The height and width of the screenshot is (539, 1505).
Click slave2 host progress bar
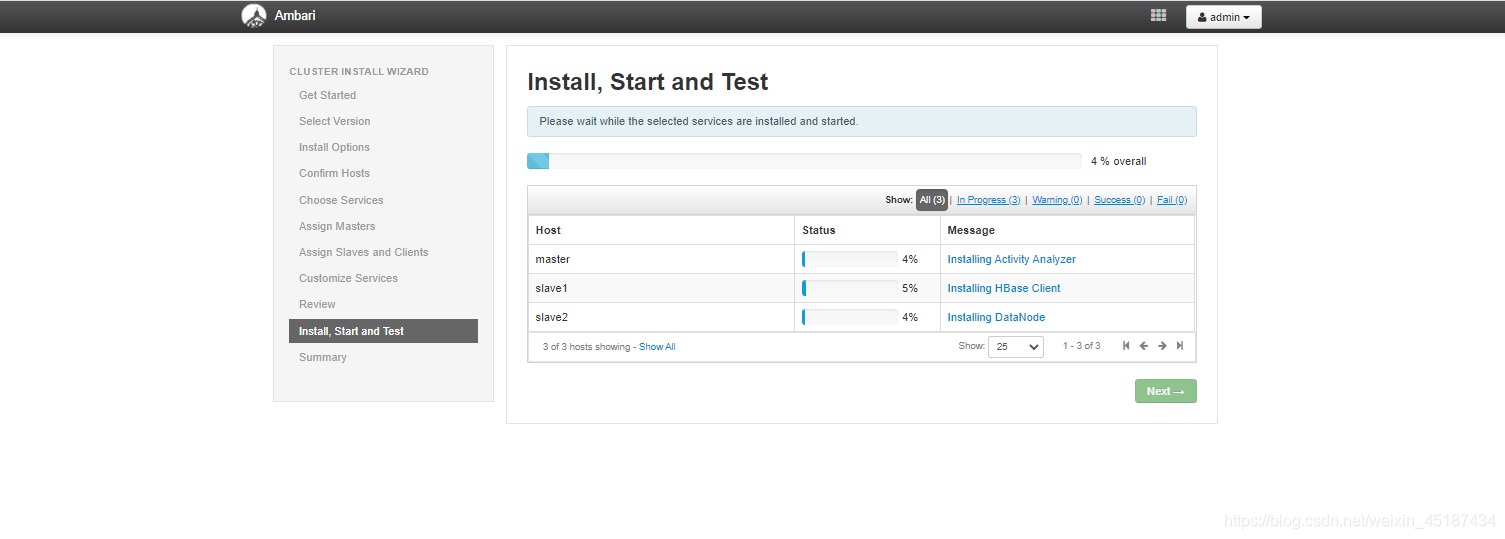coord(849,317)
